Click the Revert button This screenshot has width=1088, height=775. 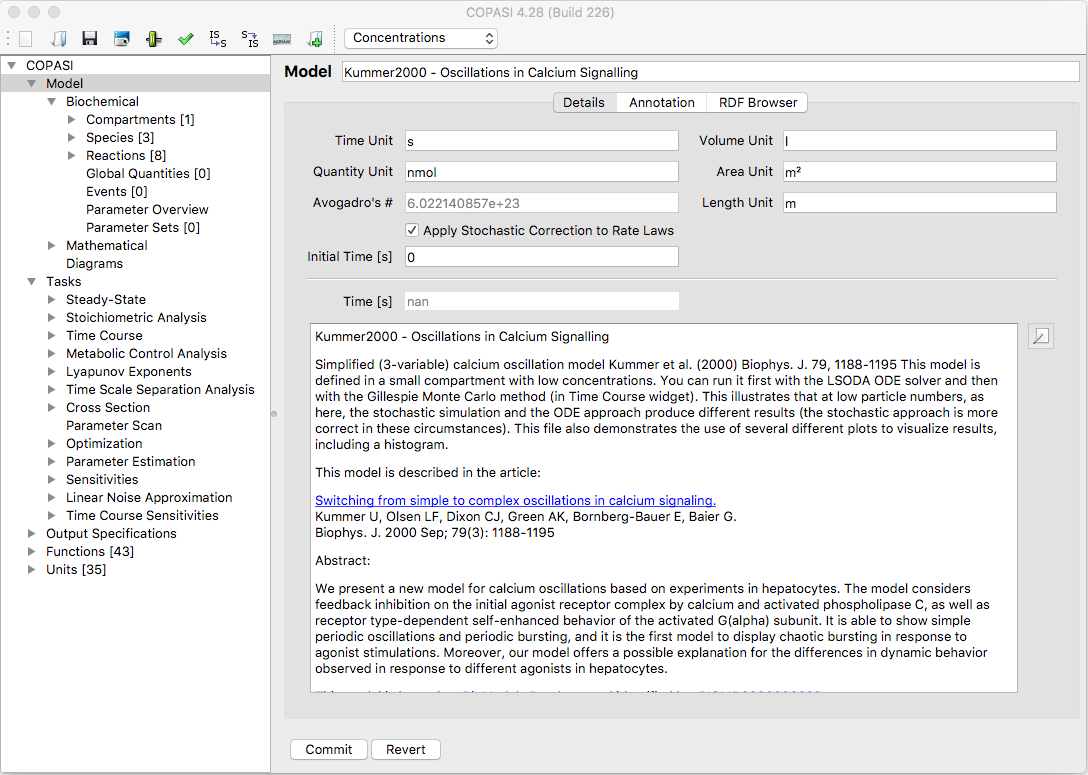(406, 749)
